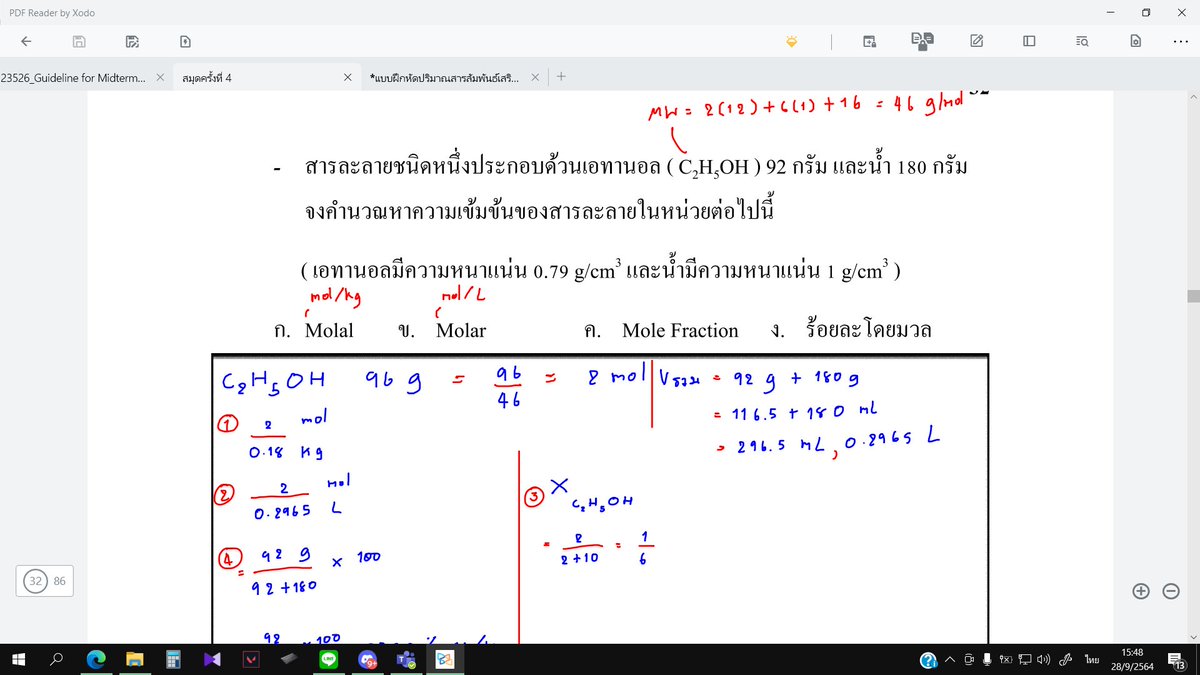The height and width of the screenshot is (675, 1200).
Task: Open File Explorer from taskbar
Action: [135, 659]
